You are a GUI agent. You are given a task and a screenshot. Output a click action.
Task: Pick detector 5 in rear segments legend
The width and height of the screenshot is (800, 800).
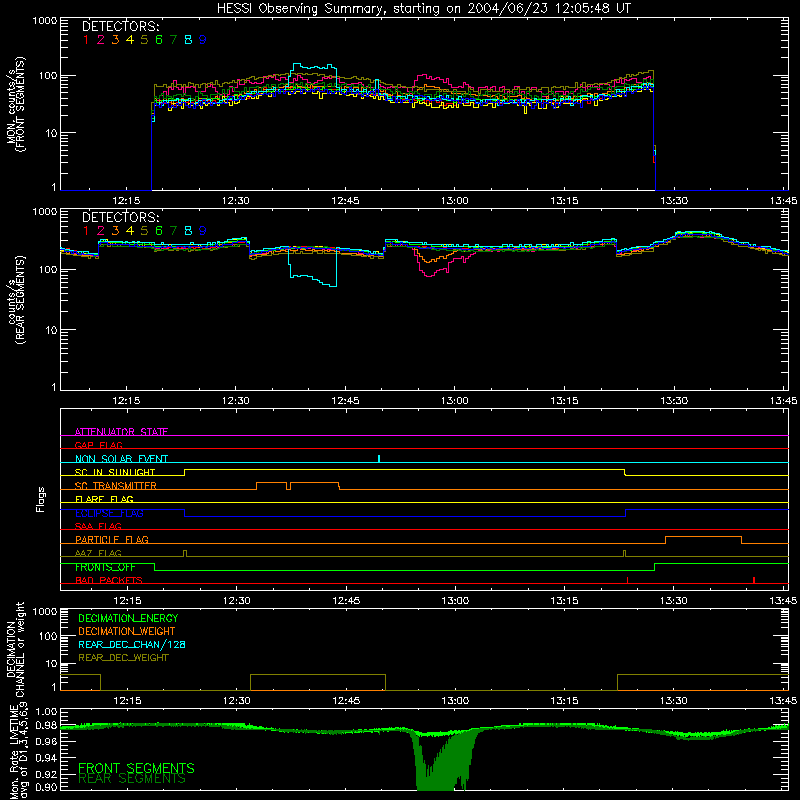pos(144,231)
